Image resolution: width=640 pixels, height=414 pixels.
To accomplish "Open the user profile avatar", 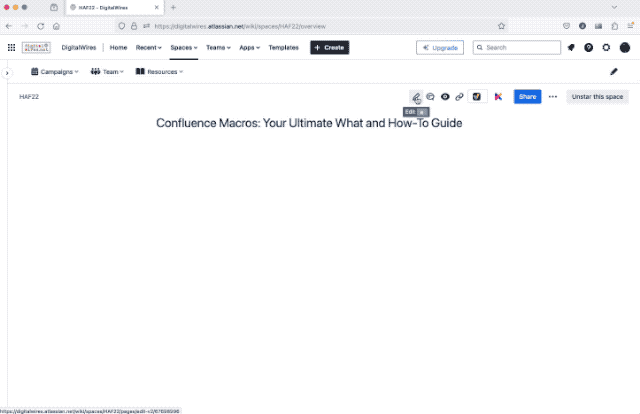I will (x=624, y=48).
